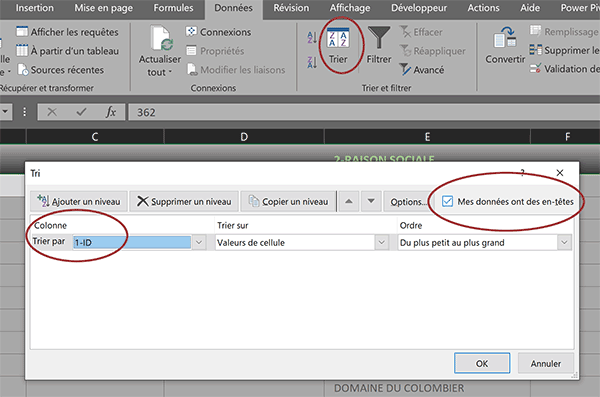Select column C header
Viewport: 600px width, 397px height.
[x=95, y=137]
